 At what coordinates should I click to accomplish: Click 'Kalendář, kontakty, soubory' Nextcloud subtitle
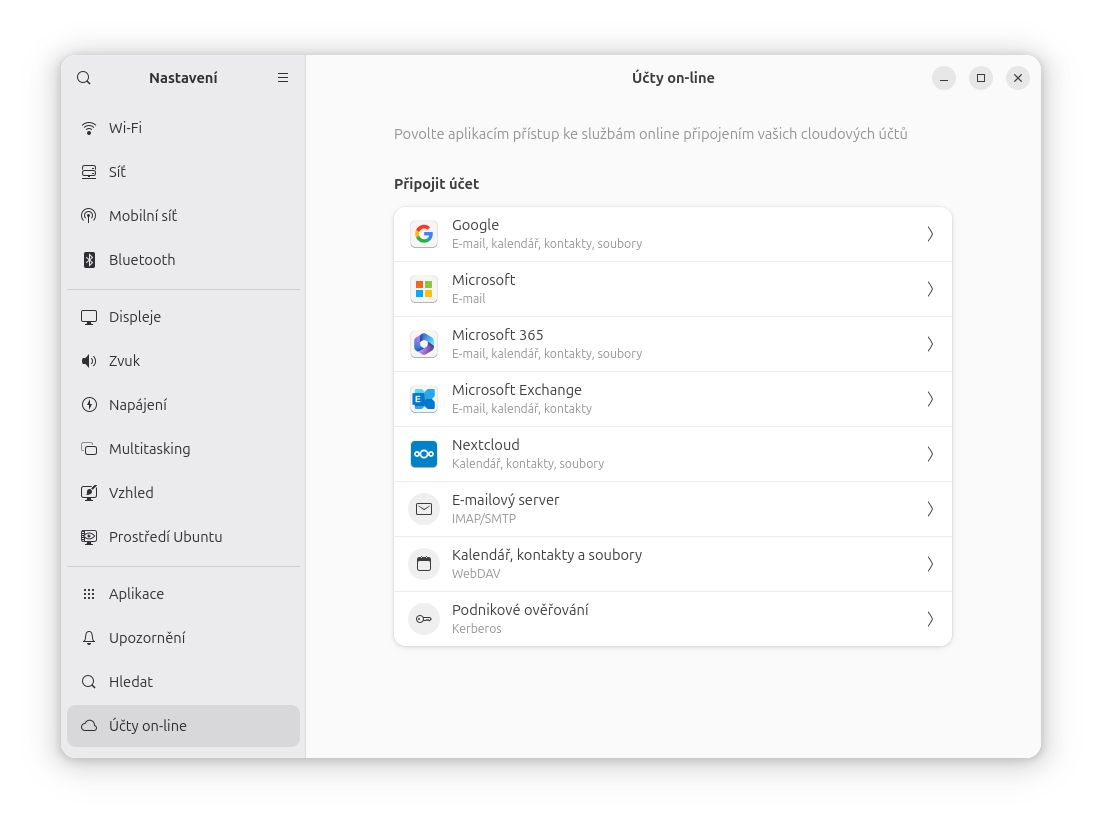coord(528,464)
